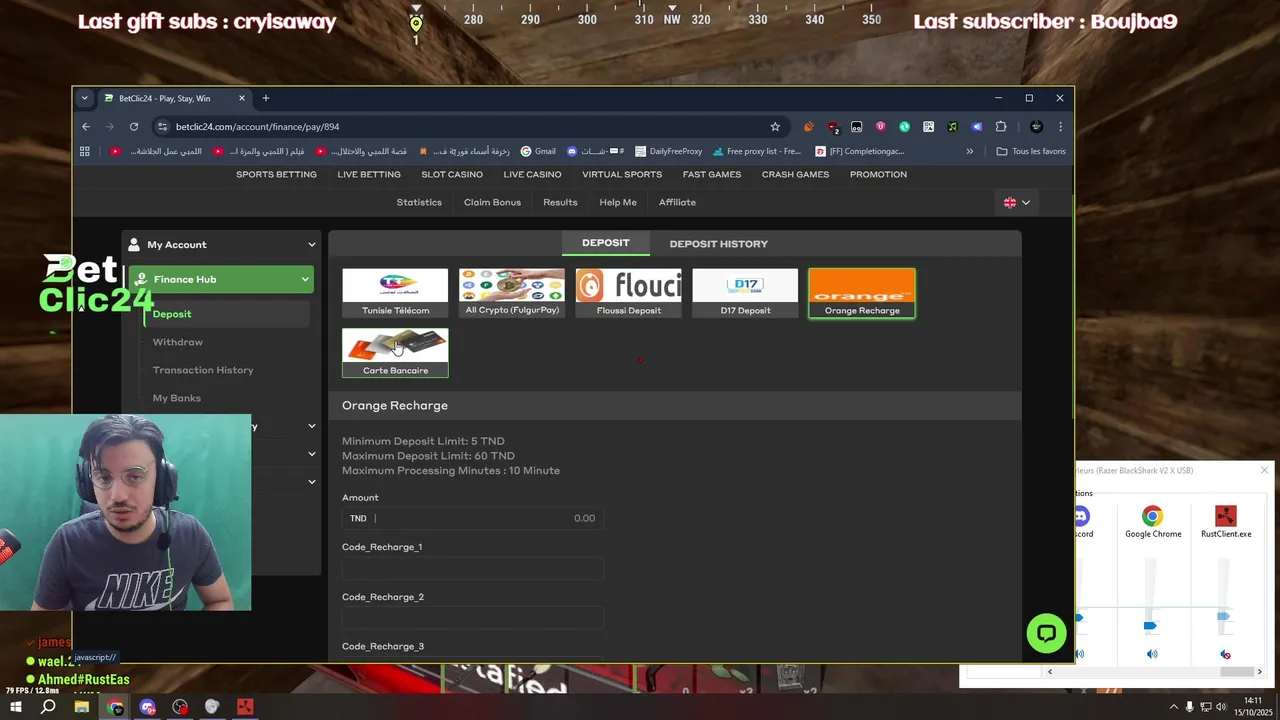
Task: Select the Floussi Deposit method
Action: tap(628, 293)
